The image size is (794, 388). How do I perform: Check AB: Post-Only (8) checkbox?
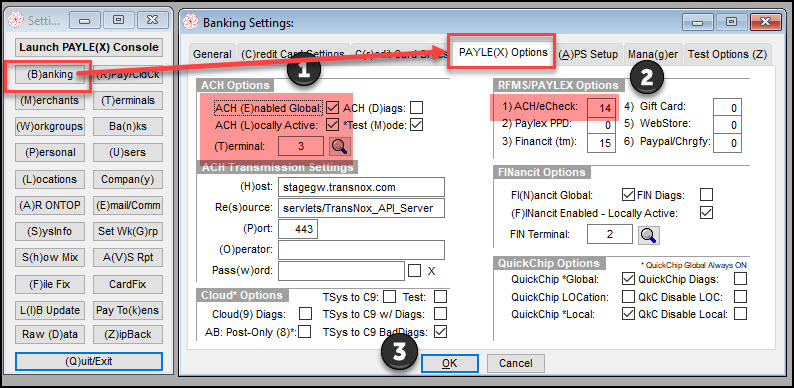click(x=305, y=332)
